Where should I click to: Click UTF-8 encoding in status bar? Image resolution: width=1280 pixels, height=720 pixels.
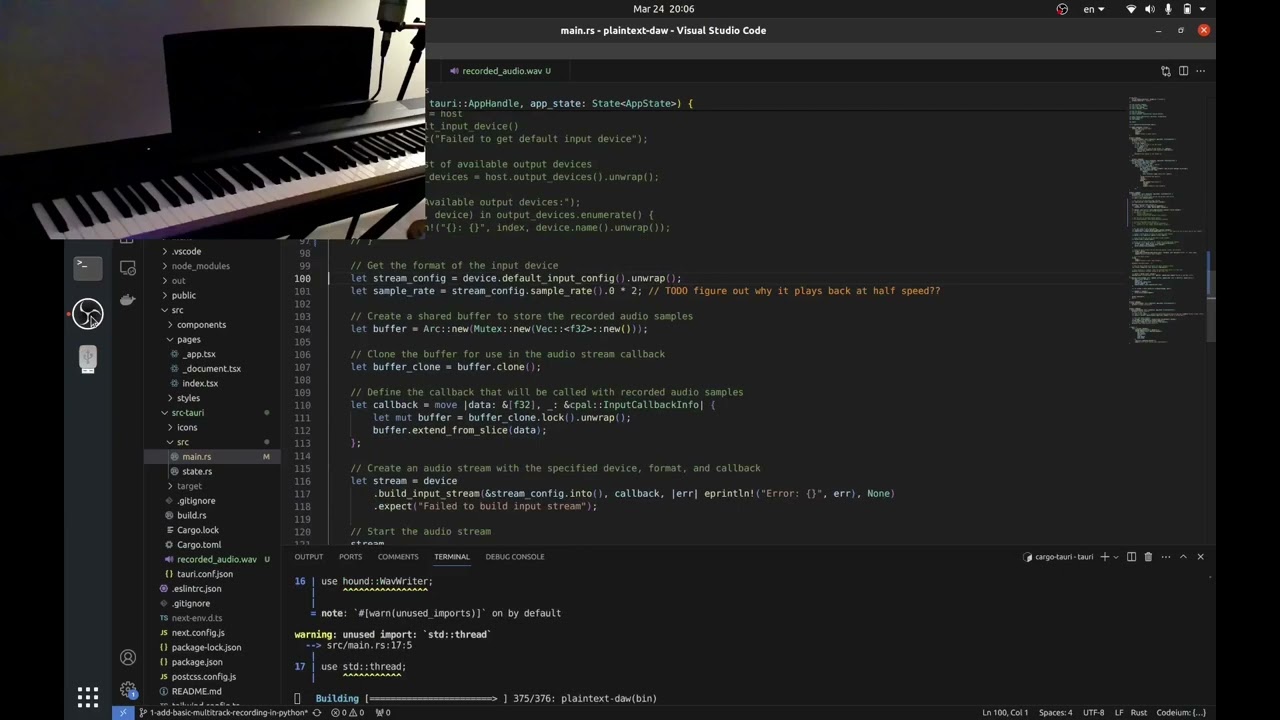(x=1094, y=713)
